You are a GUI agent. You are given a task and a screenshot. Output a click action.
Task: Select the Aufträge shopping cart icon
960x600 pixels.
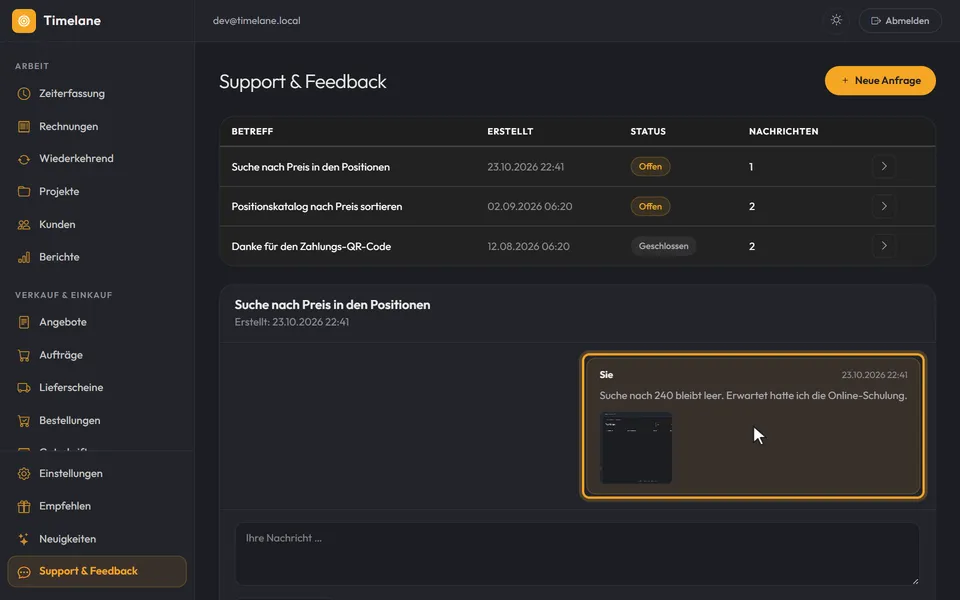24,355
